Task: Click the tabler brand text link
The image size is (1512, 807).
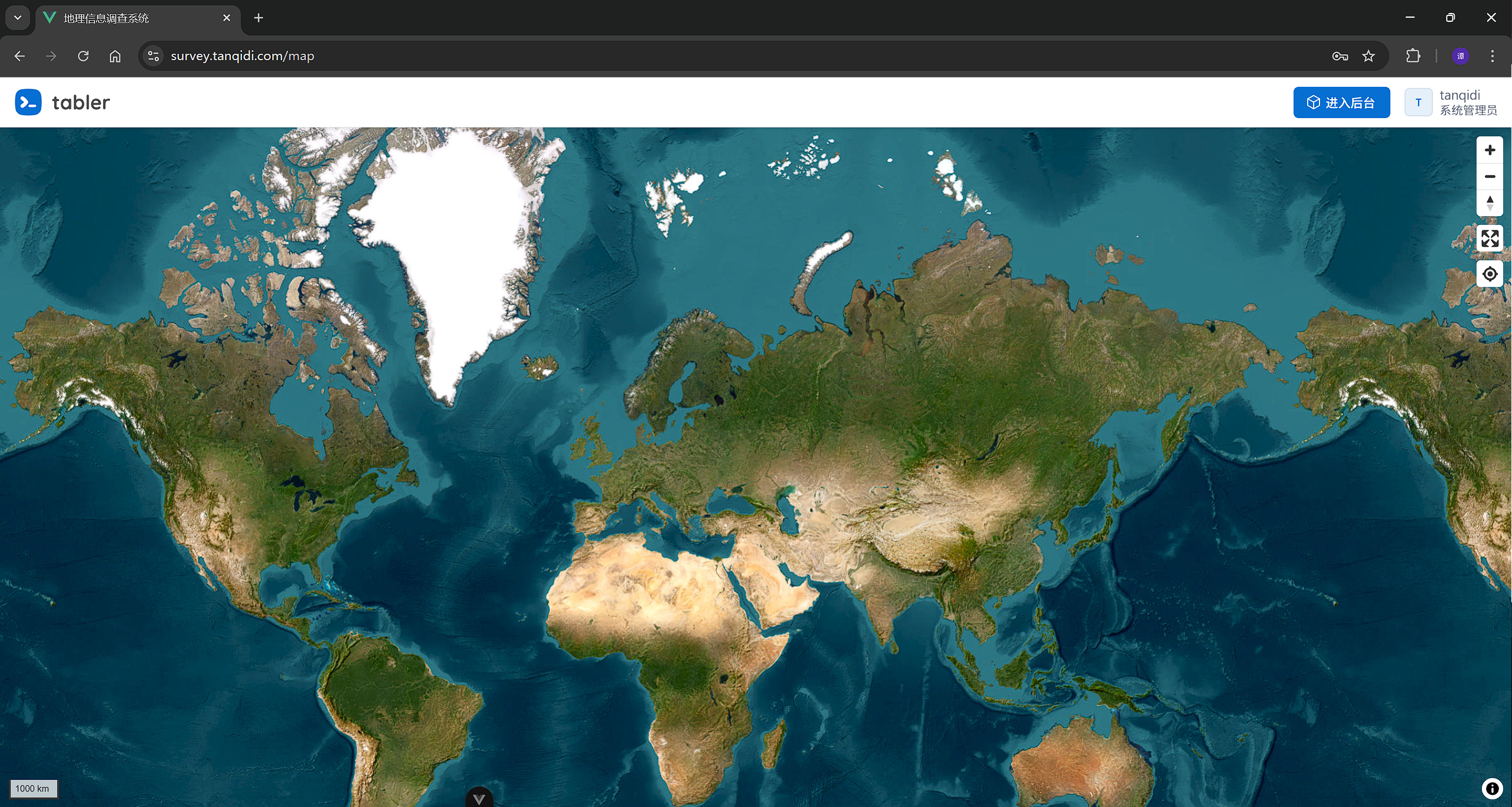Action: point(81,103)
